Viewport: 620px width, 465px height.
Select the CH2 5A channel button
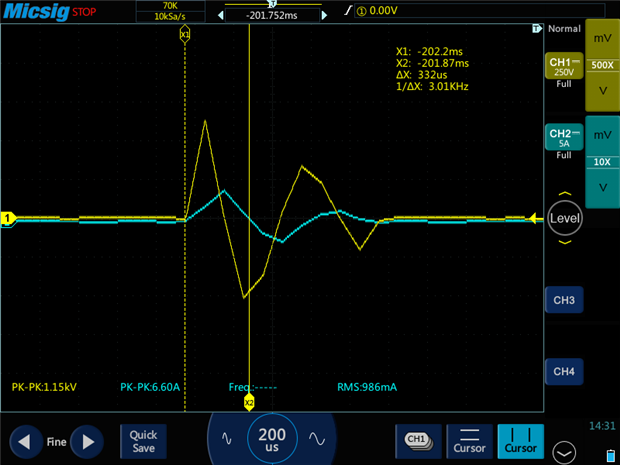pos(564,137)
